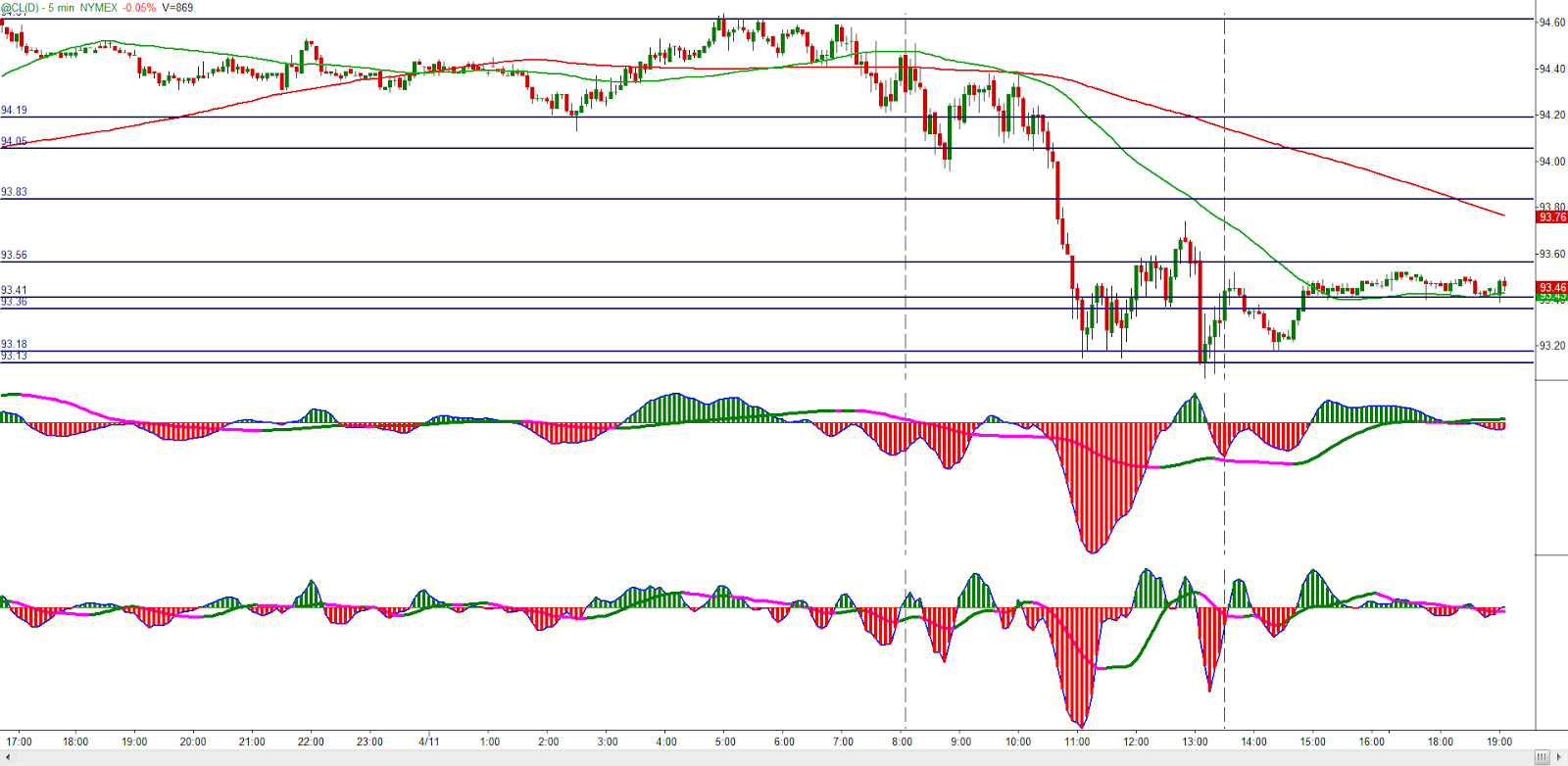Click the 5:00 time axis label
1568x766 pixels.
click(725, 742)
